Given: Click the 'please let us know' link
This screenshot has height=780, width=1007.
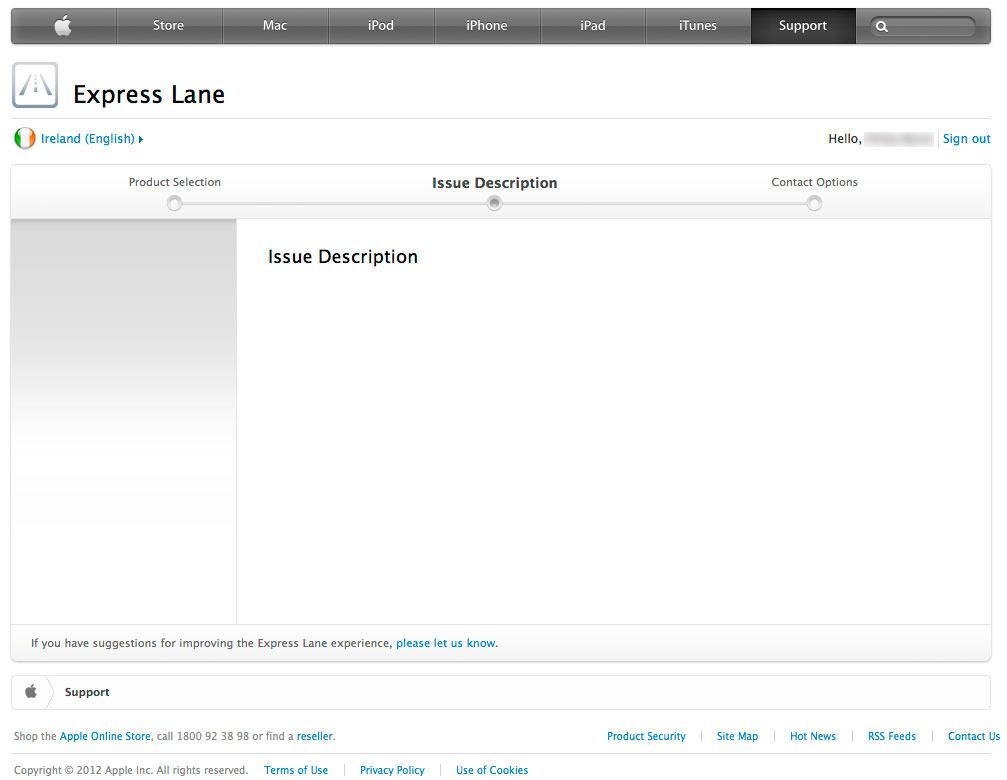Looking at the screenshot, I should 446,643.
